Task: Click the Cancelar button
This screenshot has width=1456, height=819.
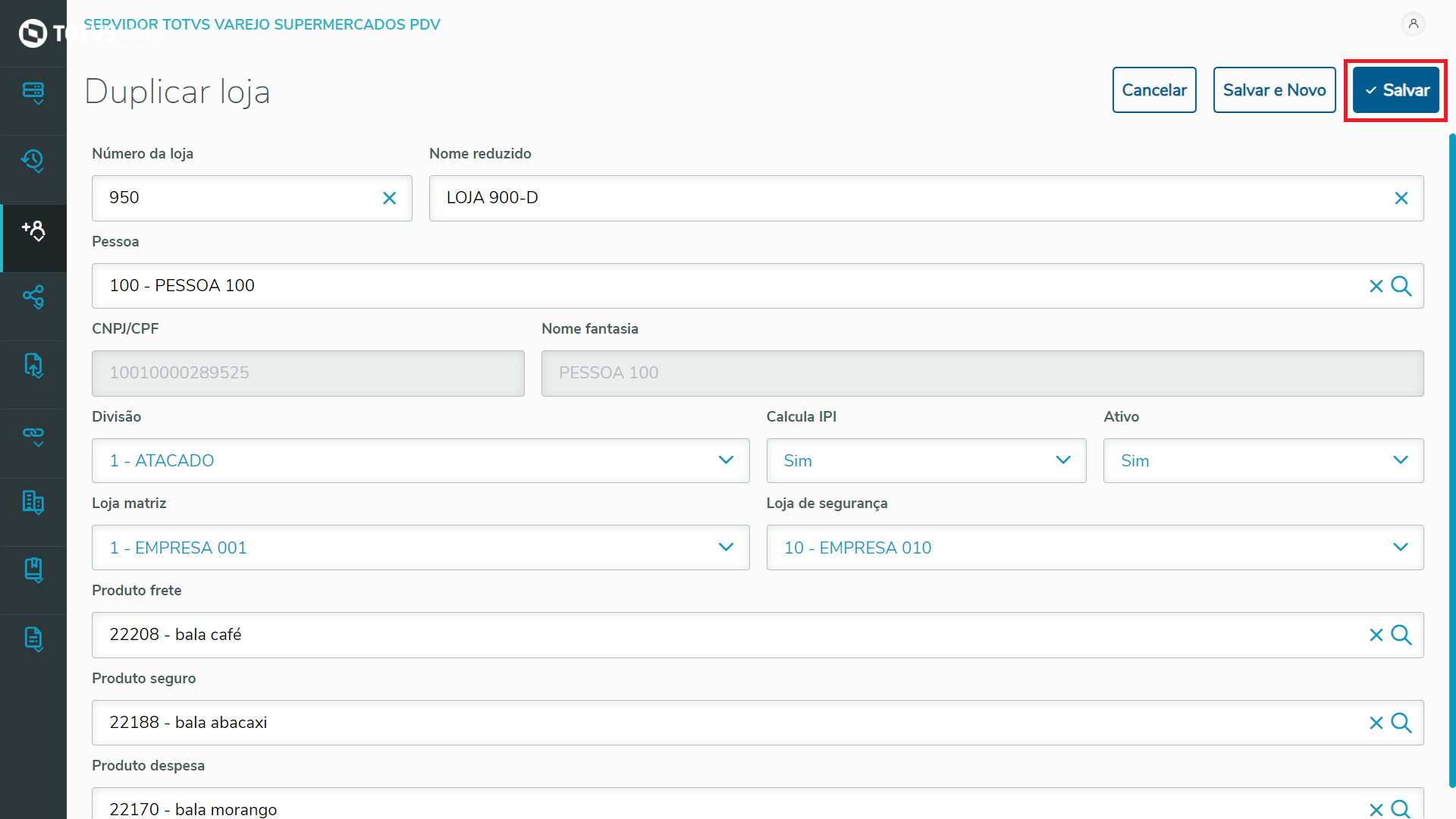Action: point(1153,90)
